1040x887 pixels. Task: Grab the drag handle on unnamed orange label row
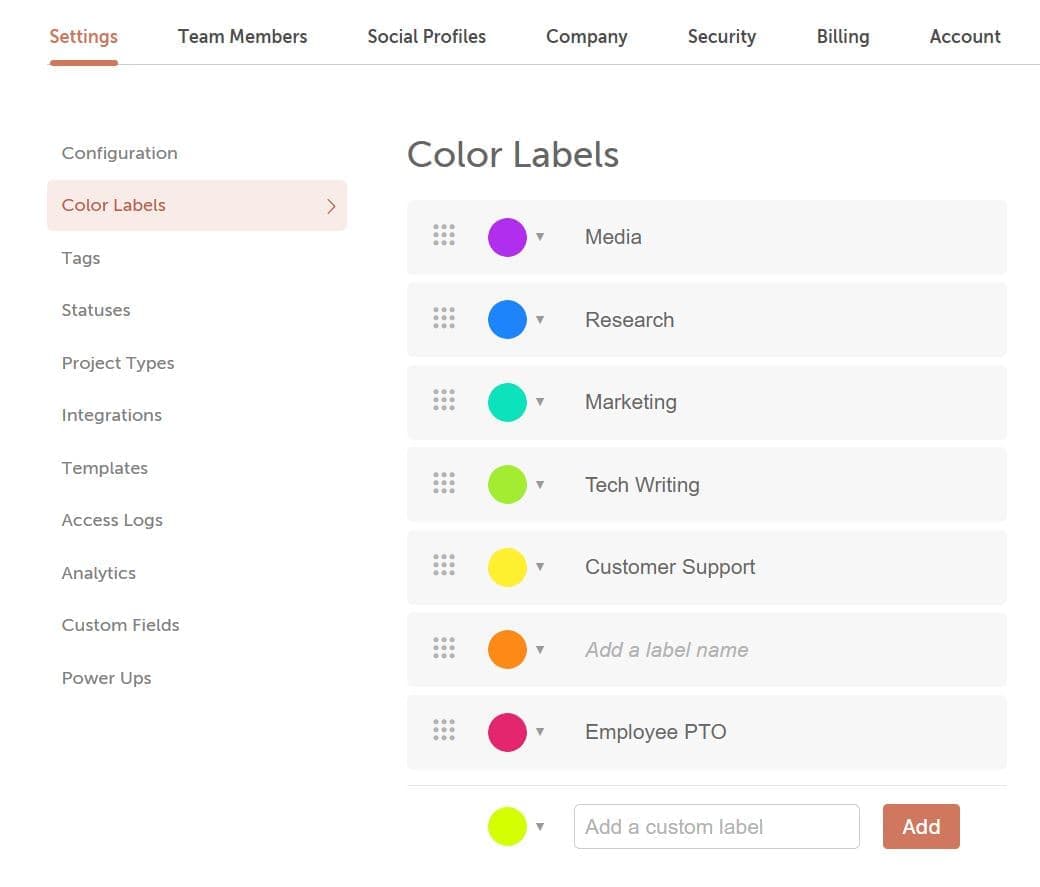(444, 648)
